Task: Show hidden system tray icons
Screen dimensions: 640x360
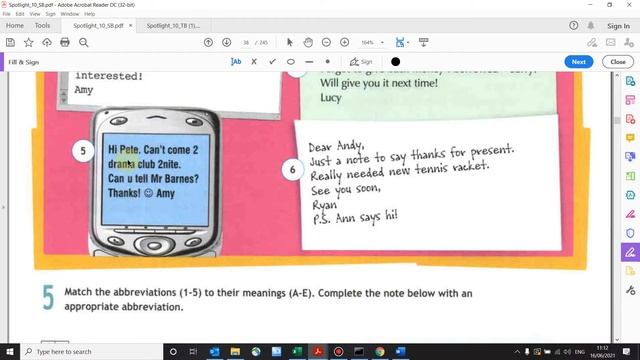Action: click(517, 351)
